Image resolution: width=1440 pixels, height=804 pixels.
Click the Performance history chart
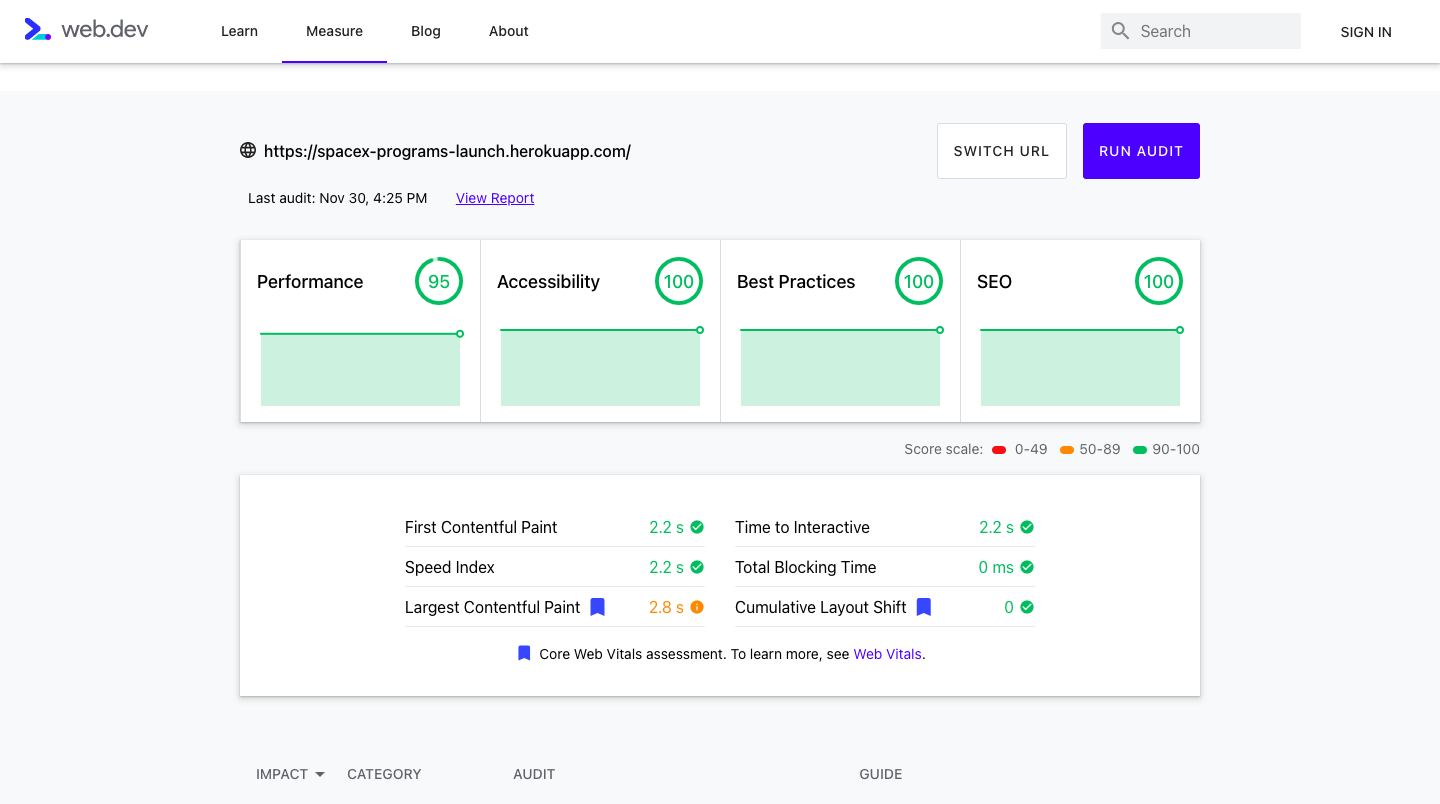360,368
